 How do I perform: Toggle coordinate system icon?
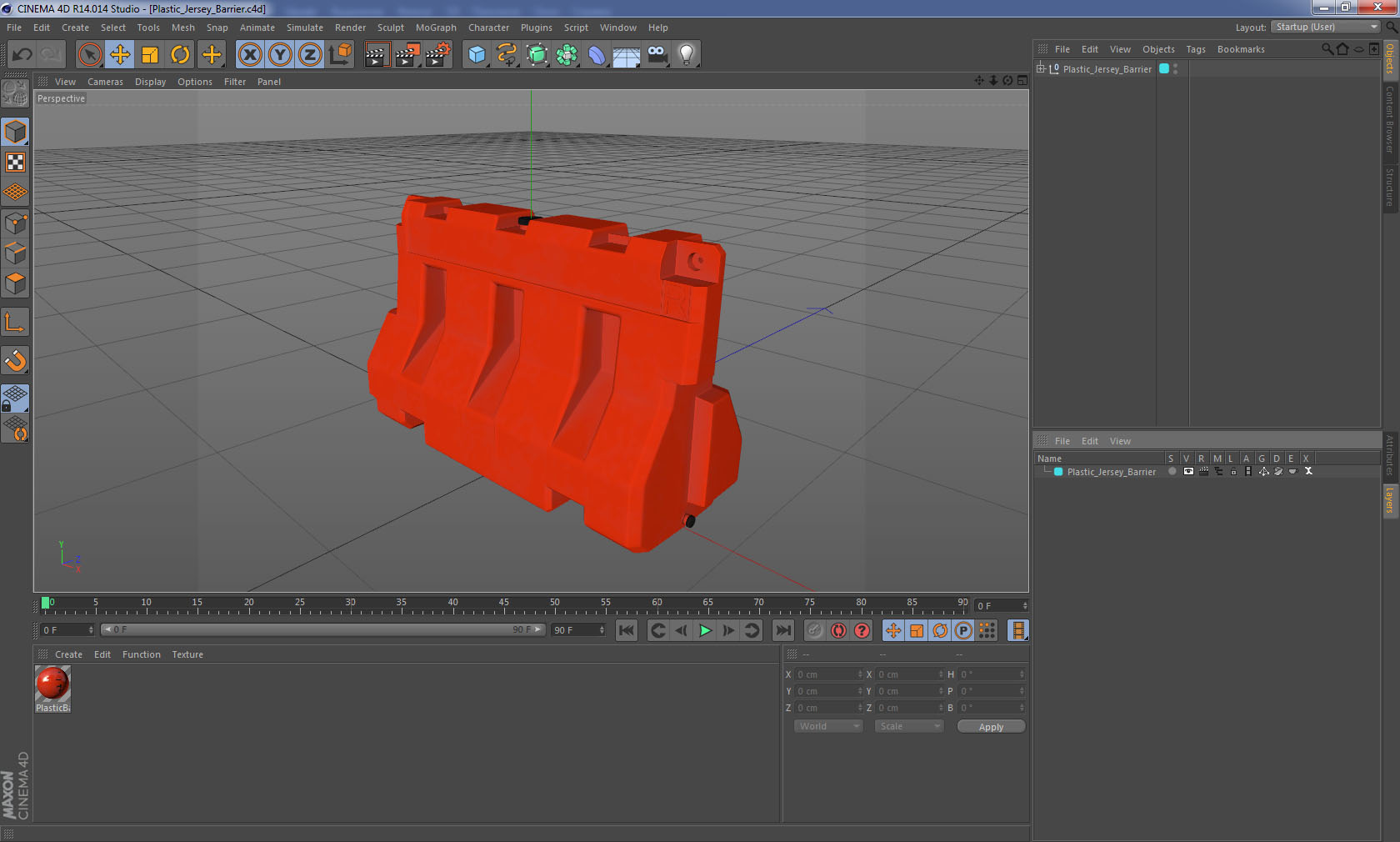pos(340,55)
